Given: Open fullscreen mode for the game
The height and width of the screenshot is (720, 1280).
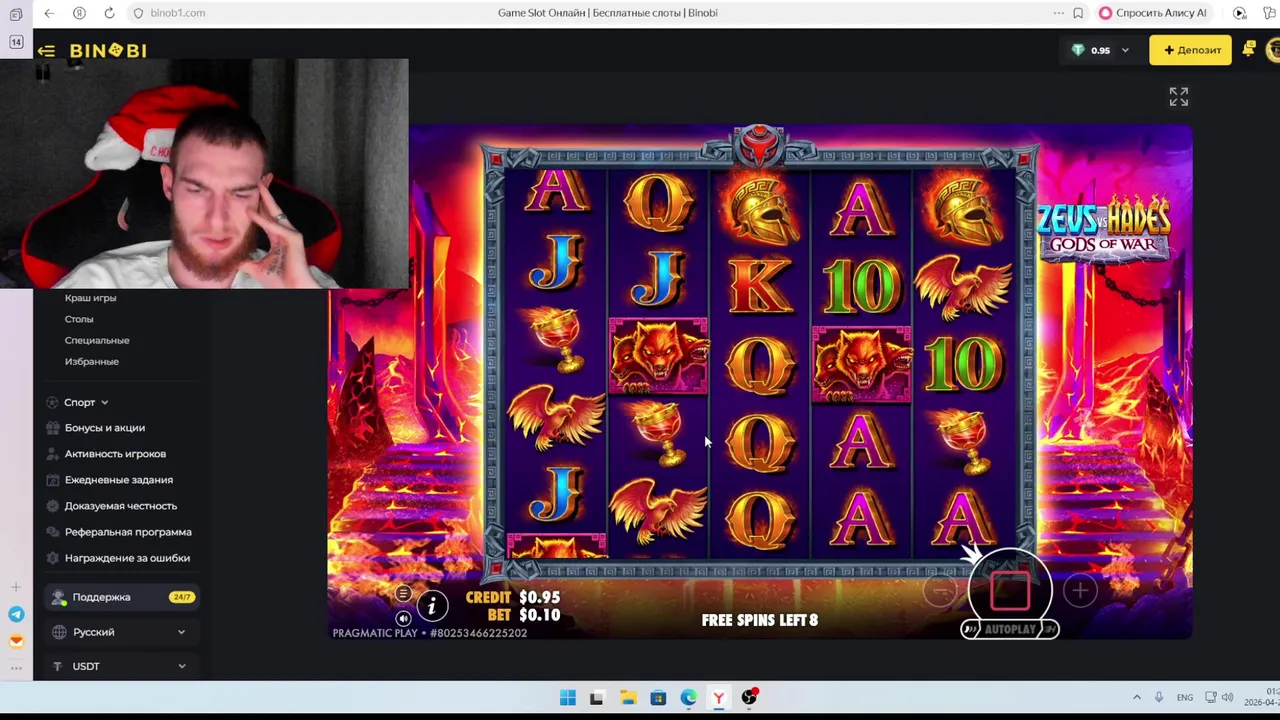Looking at the screenshot, I should (x=1179, y=96).
